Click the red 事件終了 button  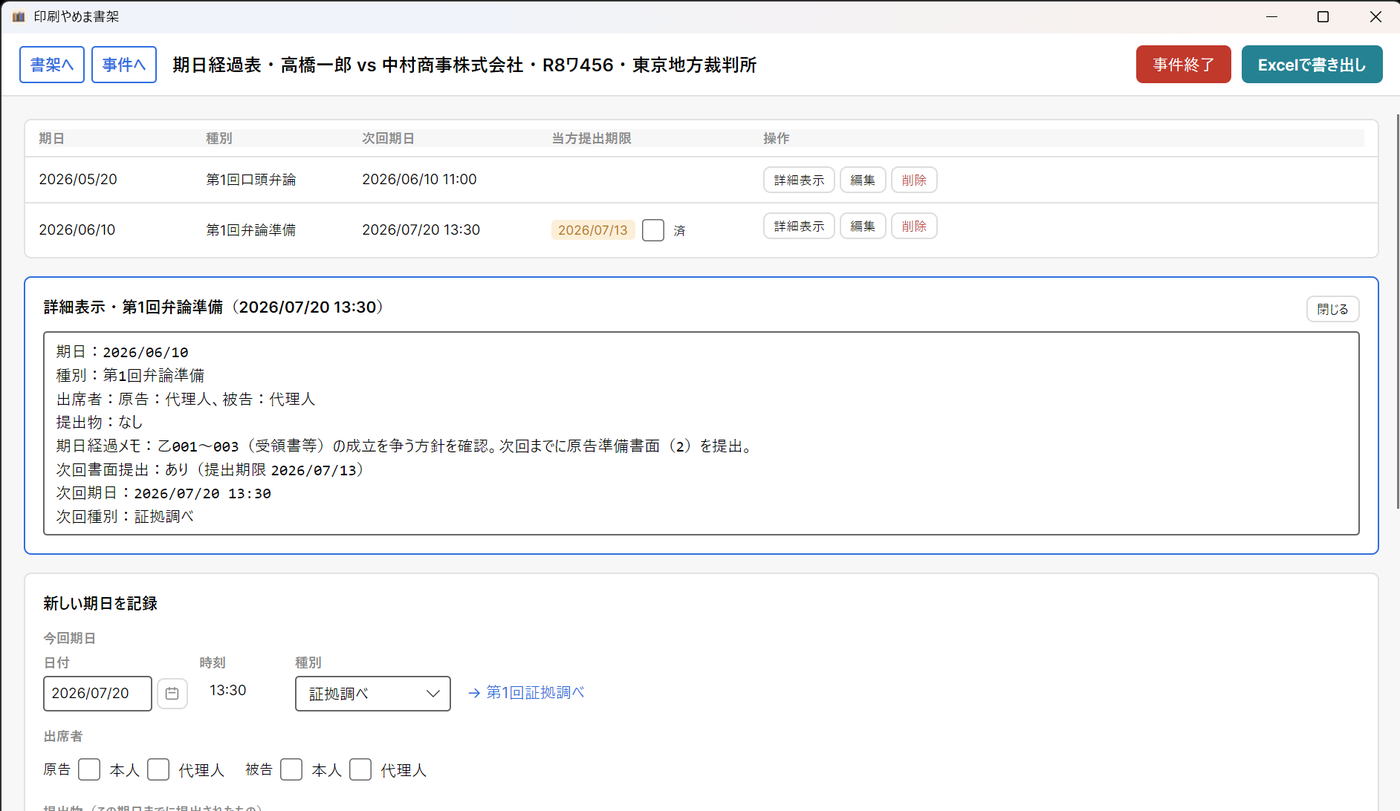(1183, 65)
